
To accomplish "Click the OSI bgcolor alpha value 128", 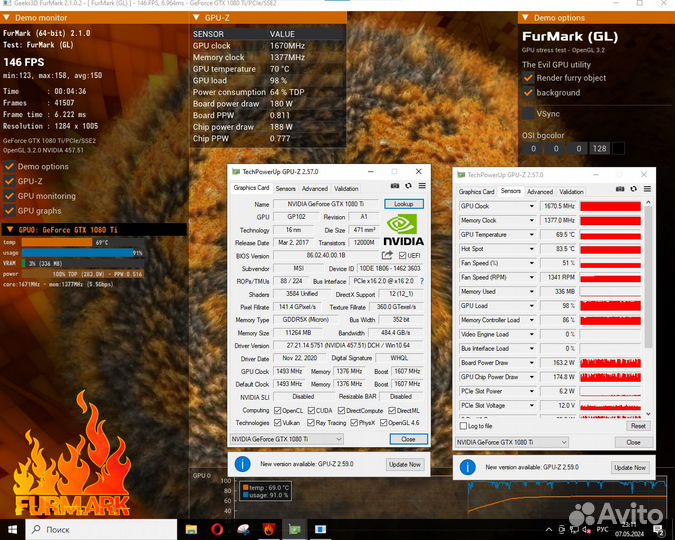I will point(599,149).
